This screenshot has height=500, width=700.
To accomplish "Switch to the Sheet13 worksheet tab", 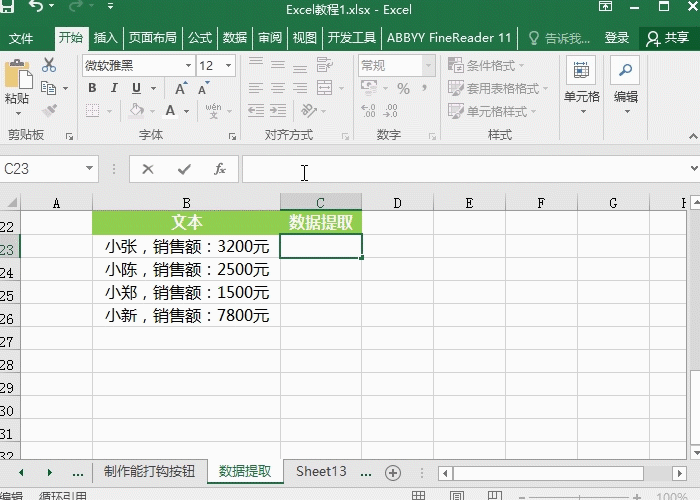I will tap(320, 471).
